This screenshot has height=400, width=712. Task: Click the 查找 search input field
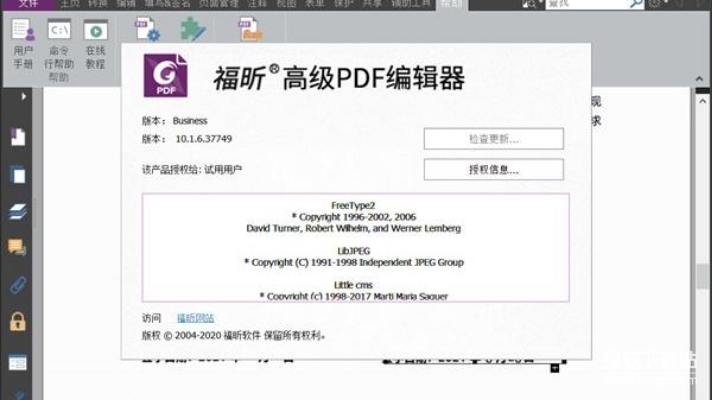587,4
